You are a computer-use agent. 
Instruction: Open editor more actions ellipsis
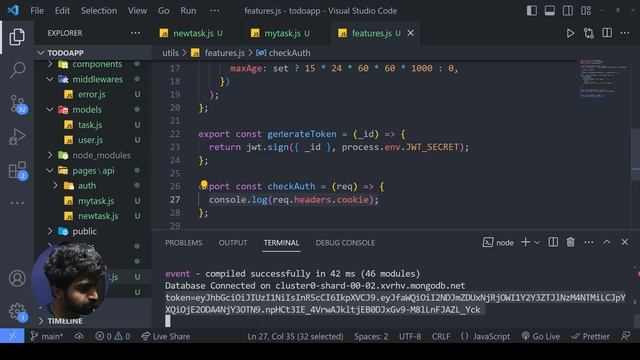click(x=625, y=33)
